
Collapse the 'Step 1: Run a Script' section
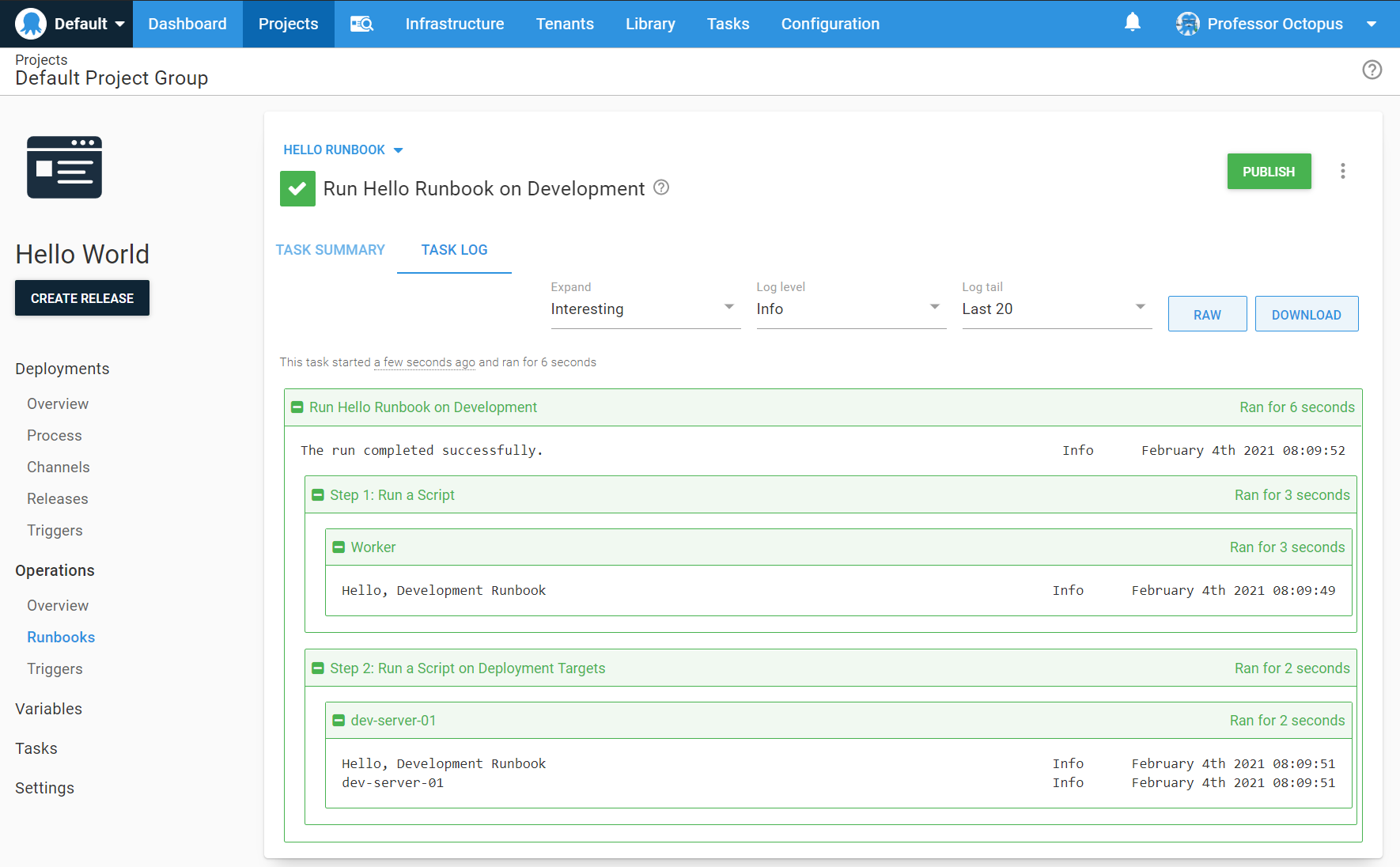click(319, 494)
